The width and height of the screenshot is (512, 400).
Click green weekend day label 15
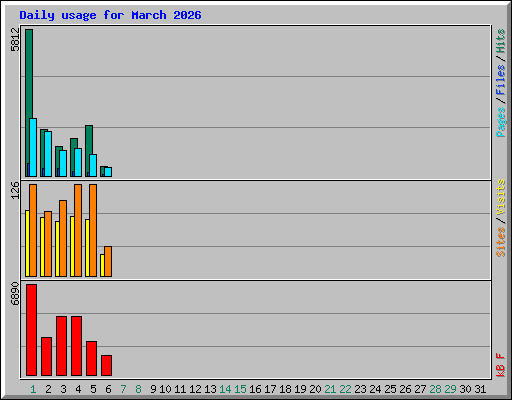click(x=240, y=389)
